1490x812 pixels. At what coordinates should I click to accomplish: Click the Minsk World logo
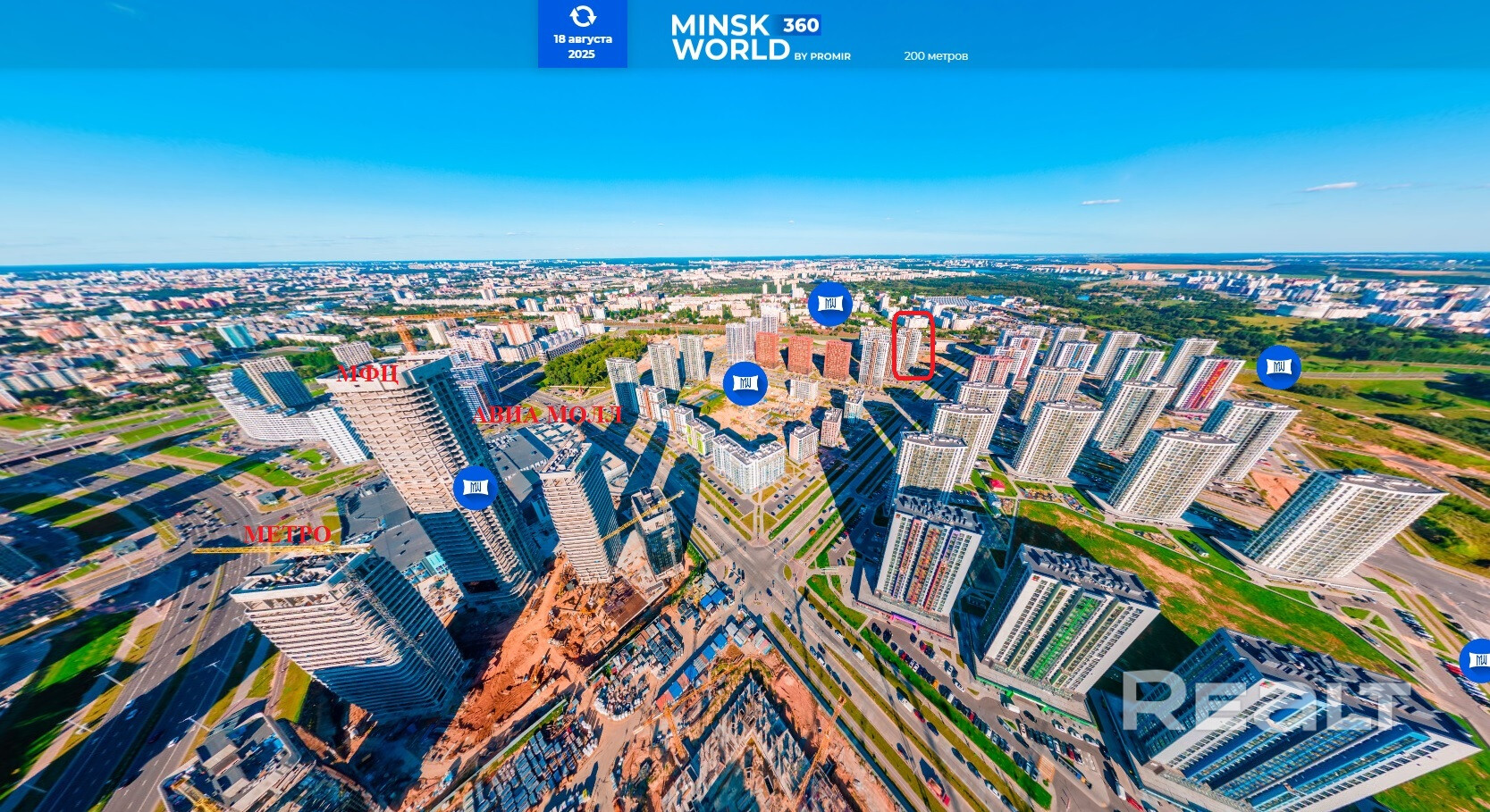click(x=729, y=38)
